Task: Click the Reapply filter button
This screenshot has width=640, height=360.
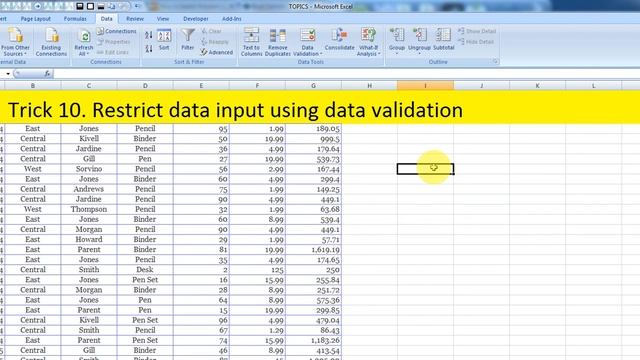Action: point(215,42)
